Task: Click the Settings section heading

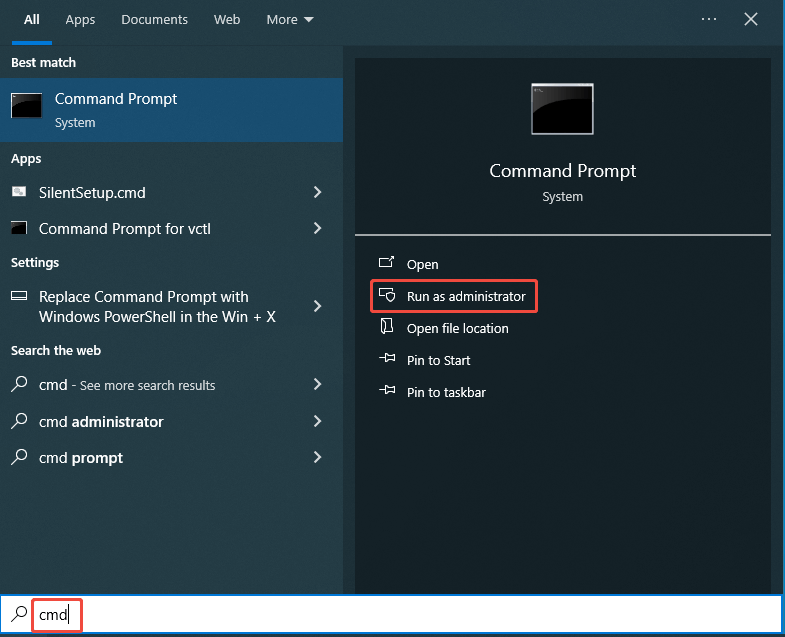Action: pyautogui.click(x=35, y=262)
